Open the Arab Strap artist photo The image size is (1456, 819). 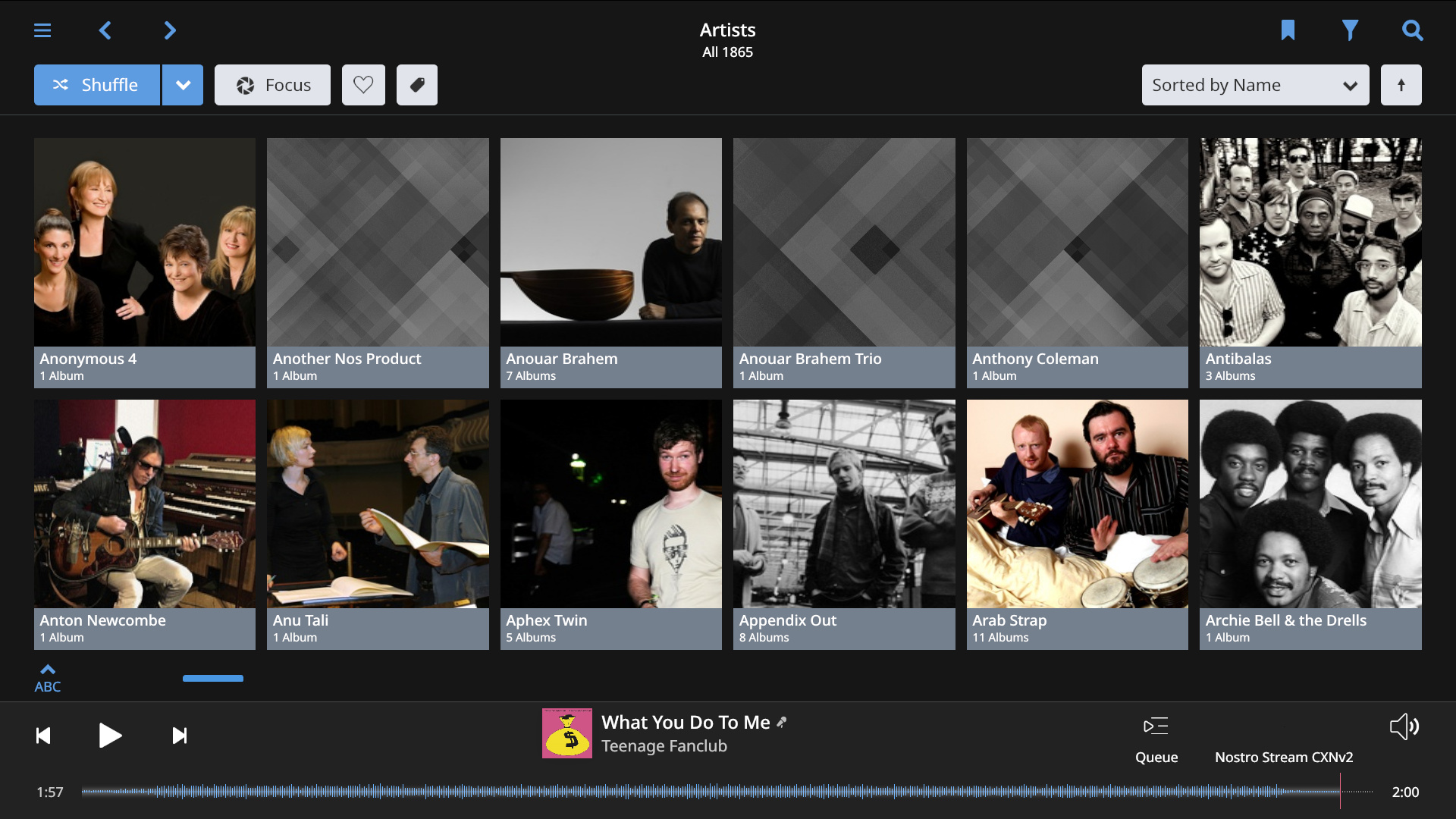click(x=1078, y=504)
